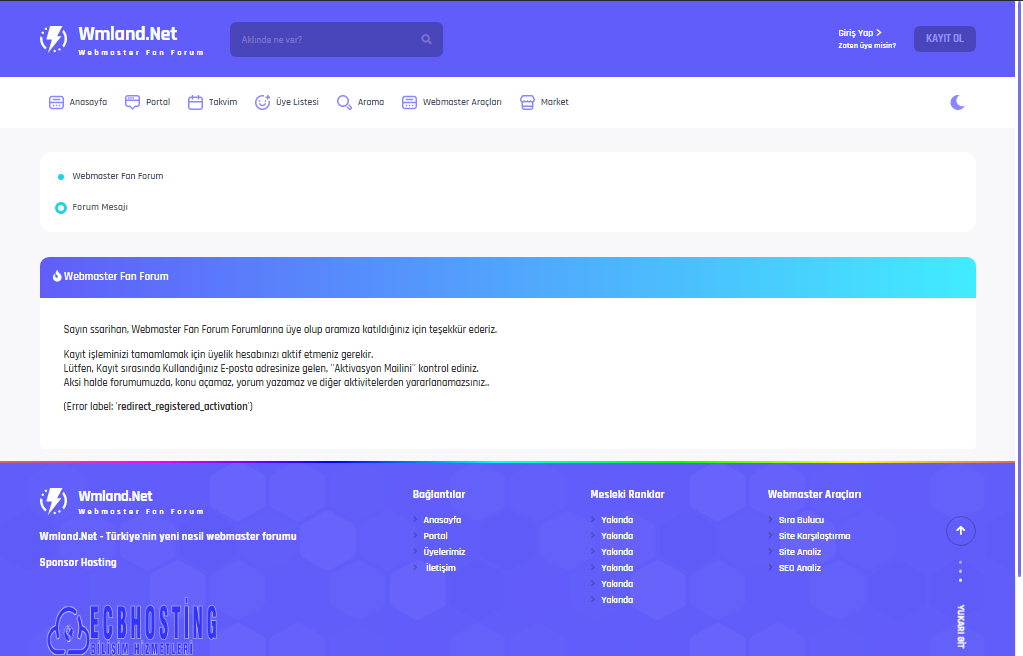The height and width of the screenshot is (656, 1023).
Task: Open footer Site Karşılaştırma link
Action: coord(814,536)
